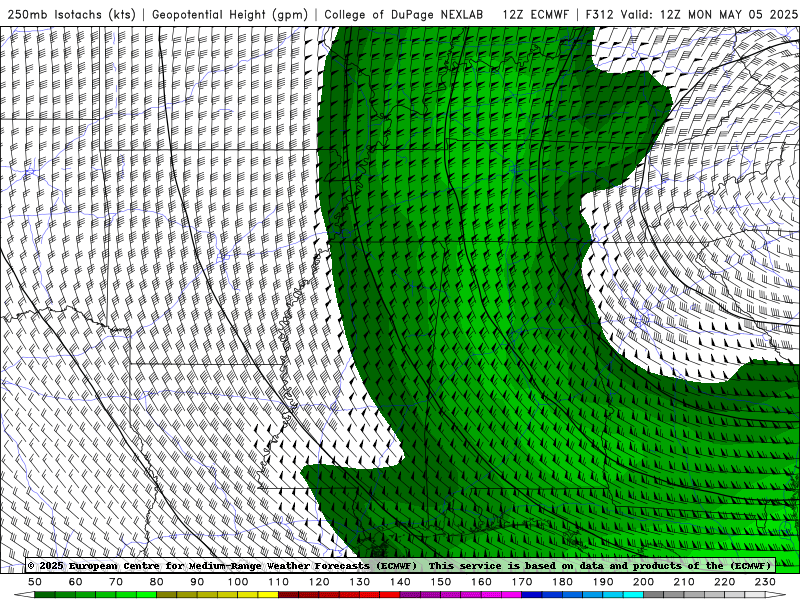Image resolution: width=800 pixels, height=600 pixels.
Task: Click the '170' color scale label
Action: click(x=521, y=582)
